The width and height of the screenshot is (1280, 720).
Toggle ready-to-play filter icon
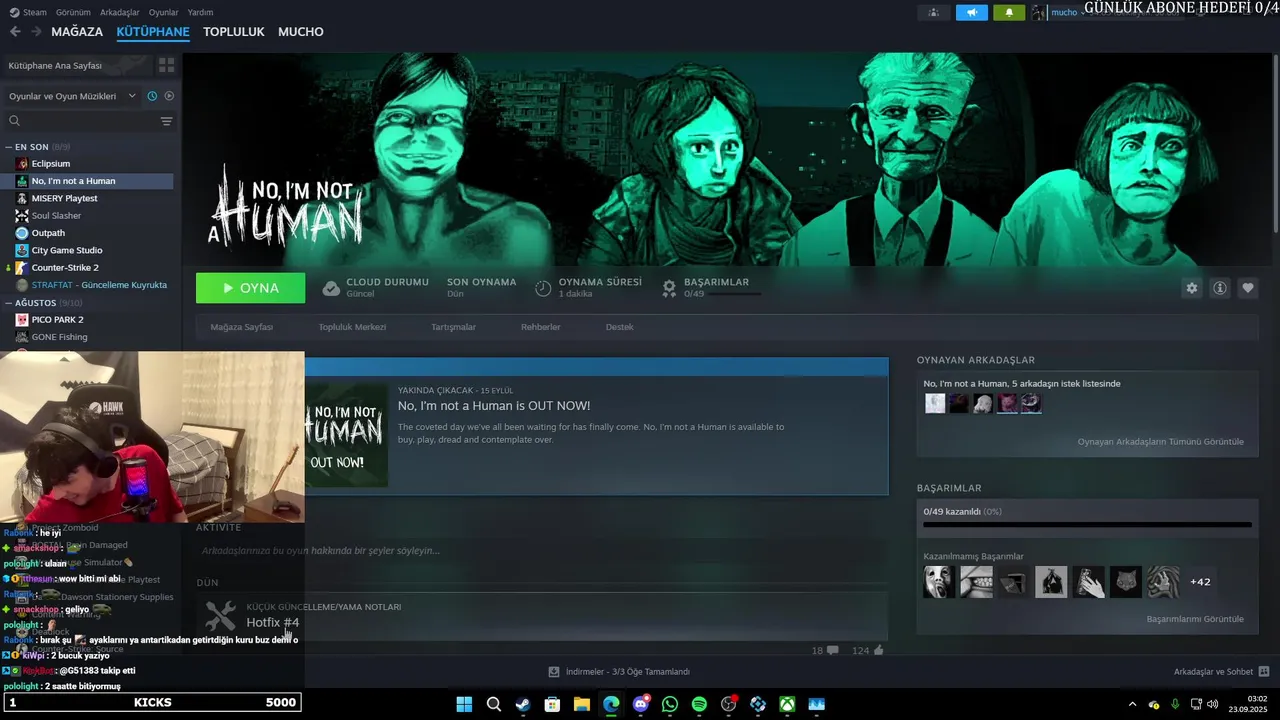tap(169, 96)
